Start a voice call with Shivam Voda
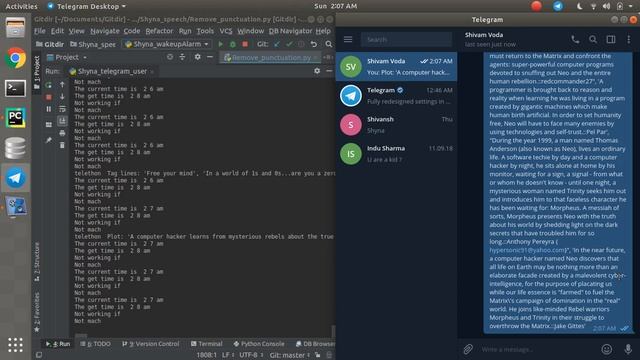This screenshot has width=640, height=360. [x=575, y=39]
